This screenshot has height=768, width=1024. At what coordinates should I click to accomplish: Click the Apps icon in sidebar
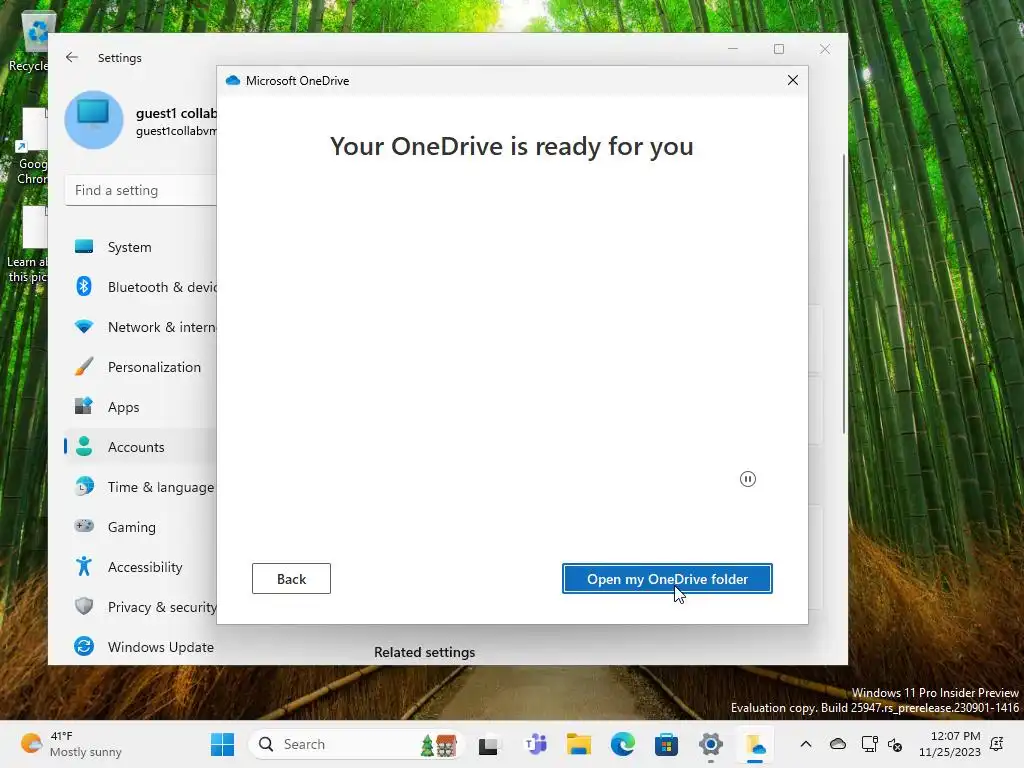pos(84,406)
